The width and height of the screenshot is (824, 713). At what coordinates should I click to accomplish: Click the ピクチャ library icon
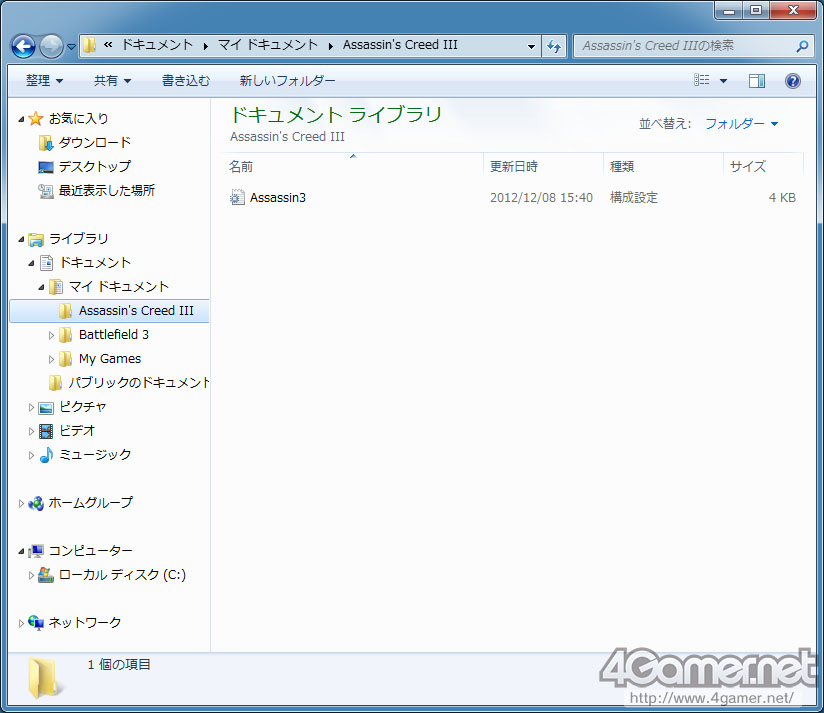(x=46, y=408)
